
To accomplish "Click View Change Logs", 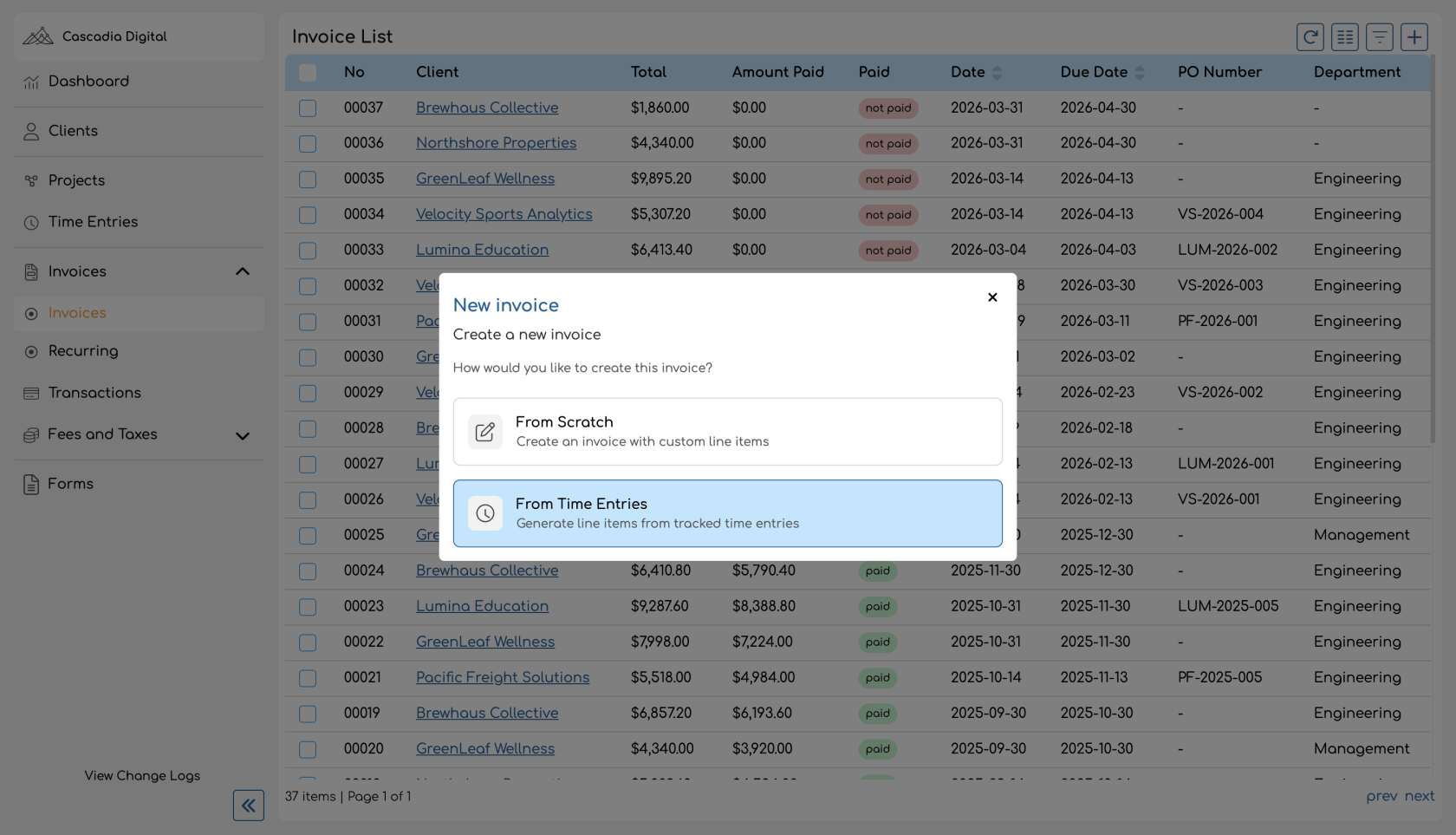I will click(x=142, y=776).
